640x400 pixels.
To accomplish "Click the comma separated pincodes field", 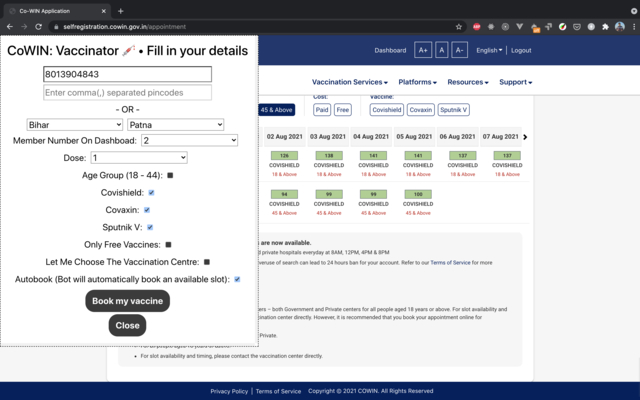I will [127, 93].
